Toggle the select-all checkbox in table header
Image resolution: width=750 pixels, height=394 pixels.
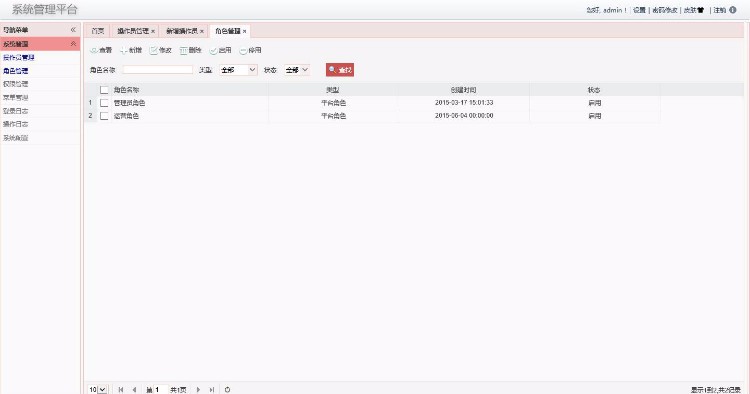(104, 90)
